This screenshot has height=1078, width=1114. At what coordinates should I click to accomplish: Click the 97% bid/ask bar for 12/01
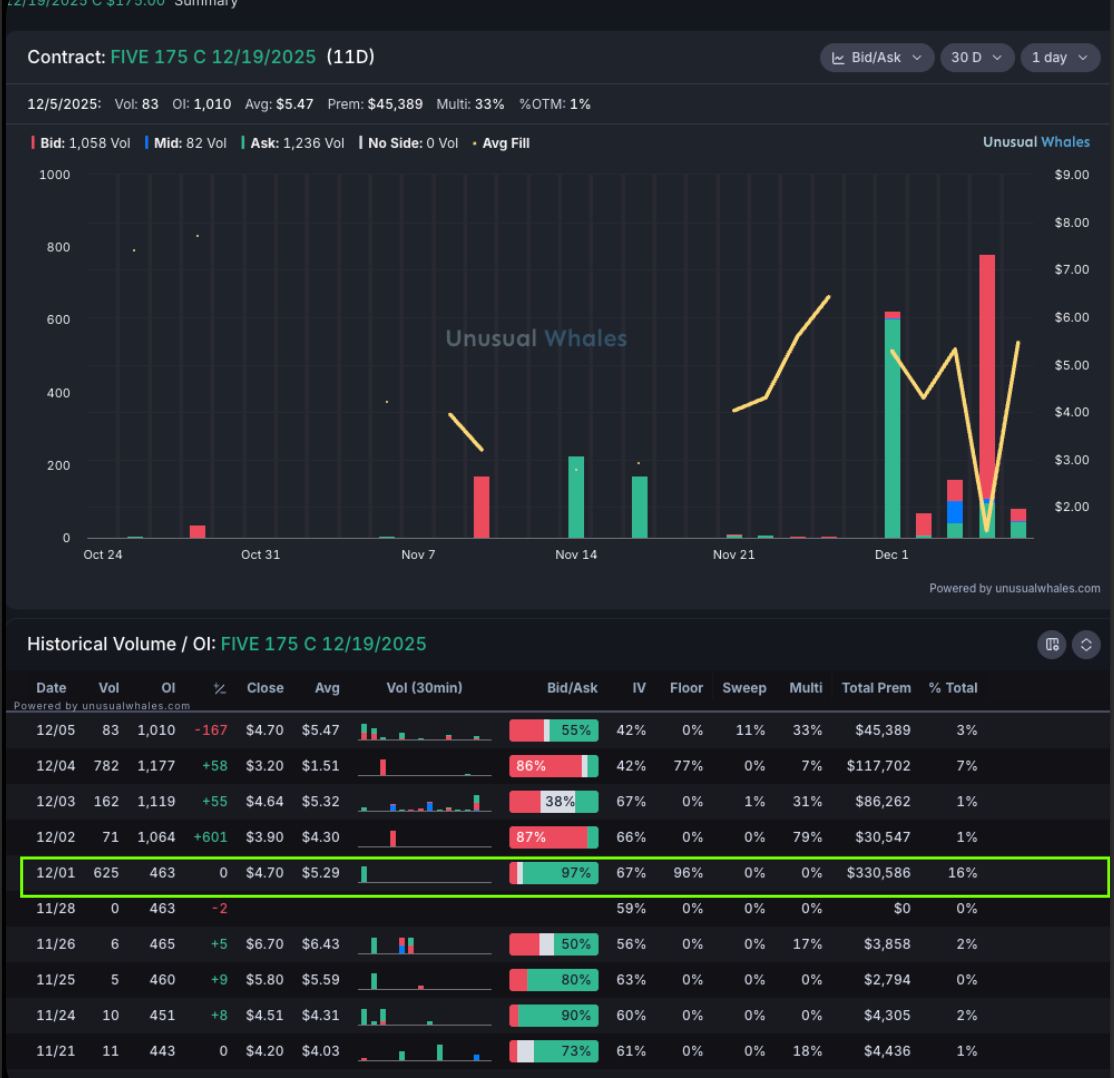point(553,873)
